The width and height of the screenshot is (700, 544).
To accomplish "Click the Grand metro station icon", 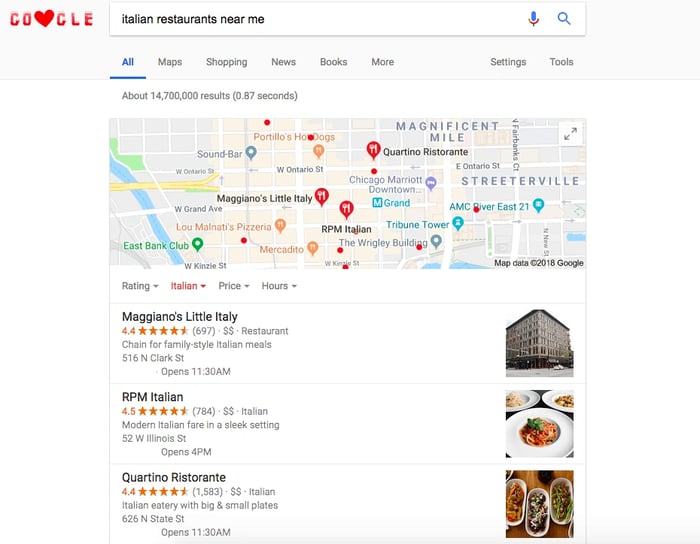I will point(377,203).
